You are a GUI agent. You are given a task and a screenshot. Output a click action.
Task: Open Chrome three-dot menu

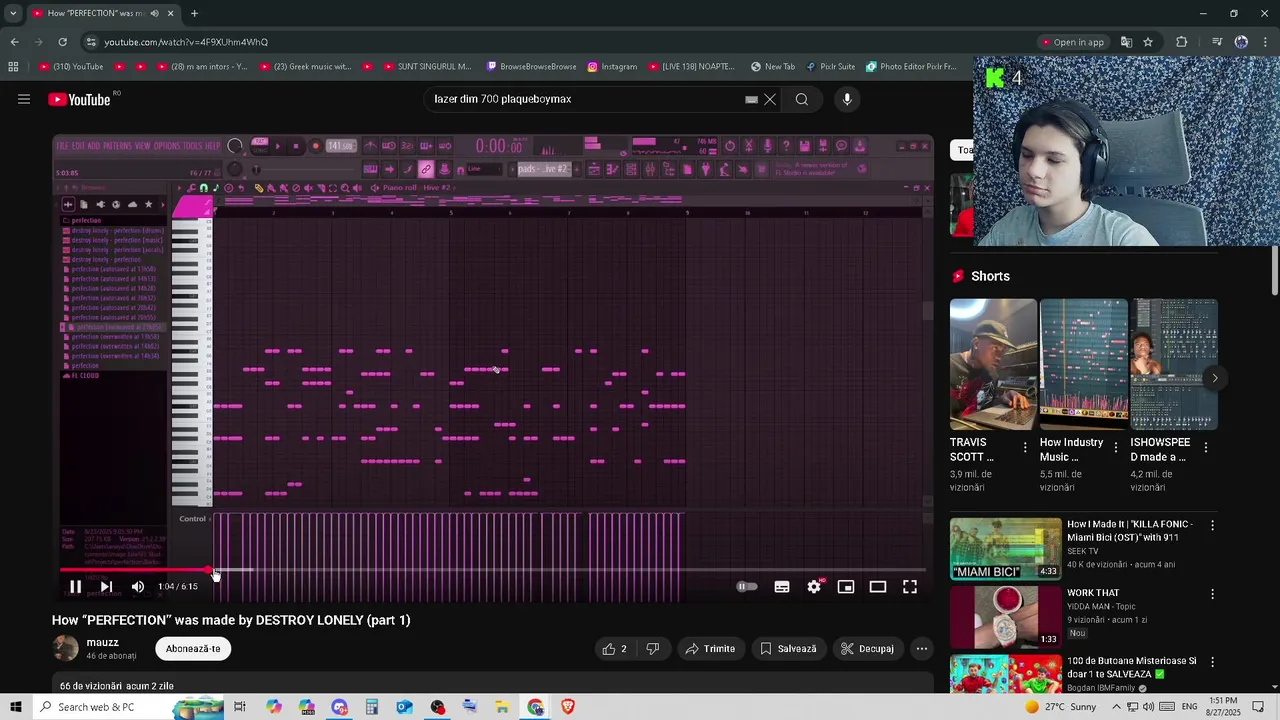tap(1265, 42)
